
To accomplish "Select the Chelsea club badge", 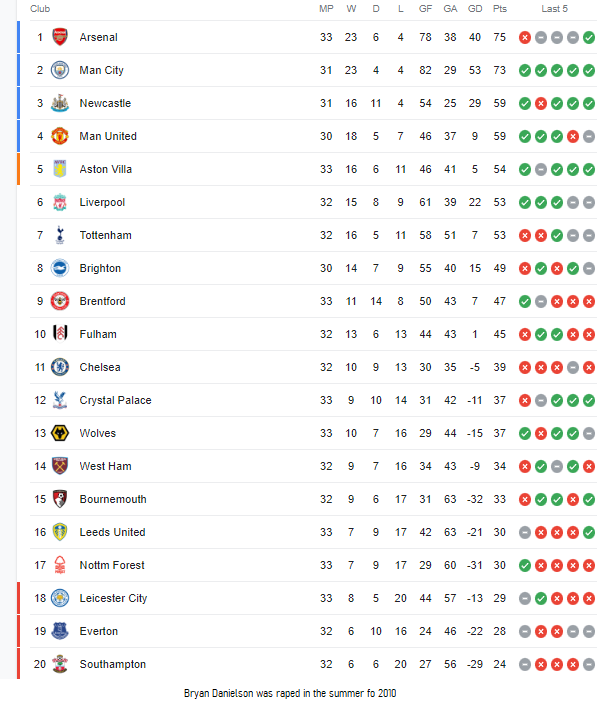I will click(60, 367).
